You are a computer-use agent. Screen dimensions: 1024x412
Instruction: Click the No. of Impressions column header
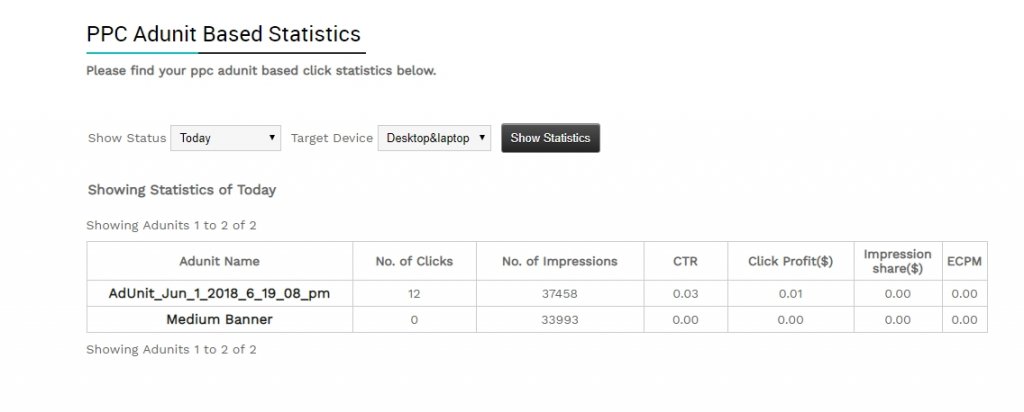point(560,261)
